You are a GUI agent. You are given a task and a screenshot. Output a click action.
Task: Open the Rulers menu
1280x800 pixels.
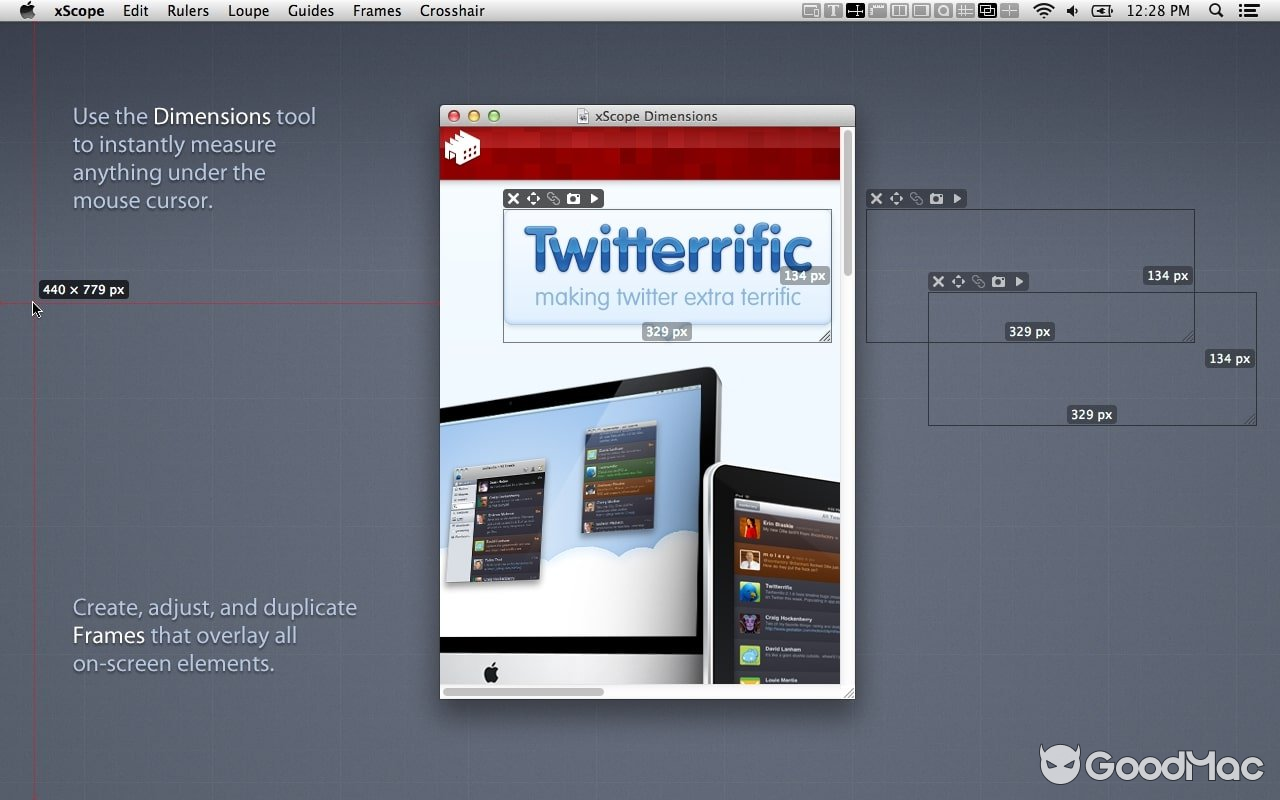point(187,11)
